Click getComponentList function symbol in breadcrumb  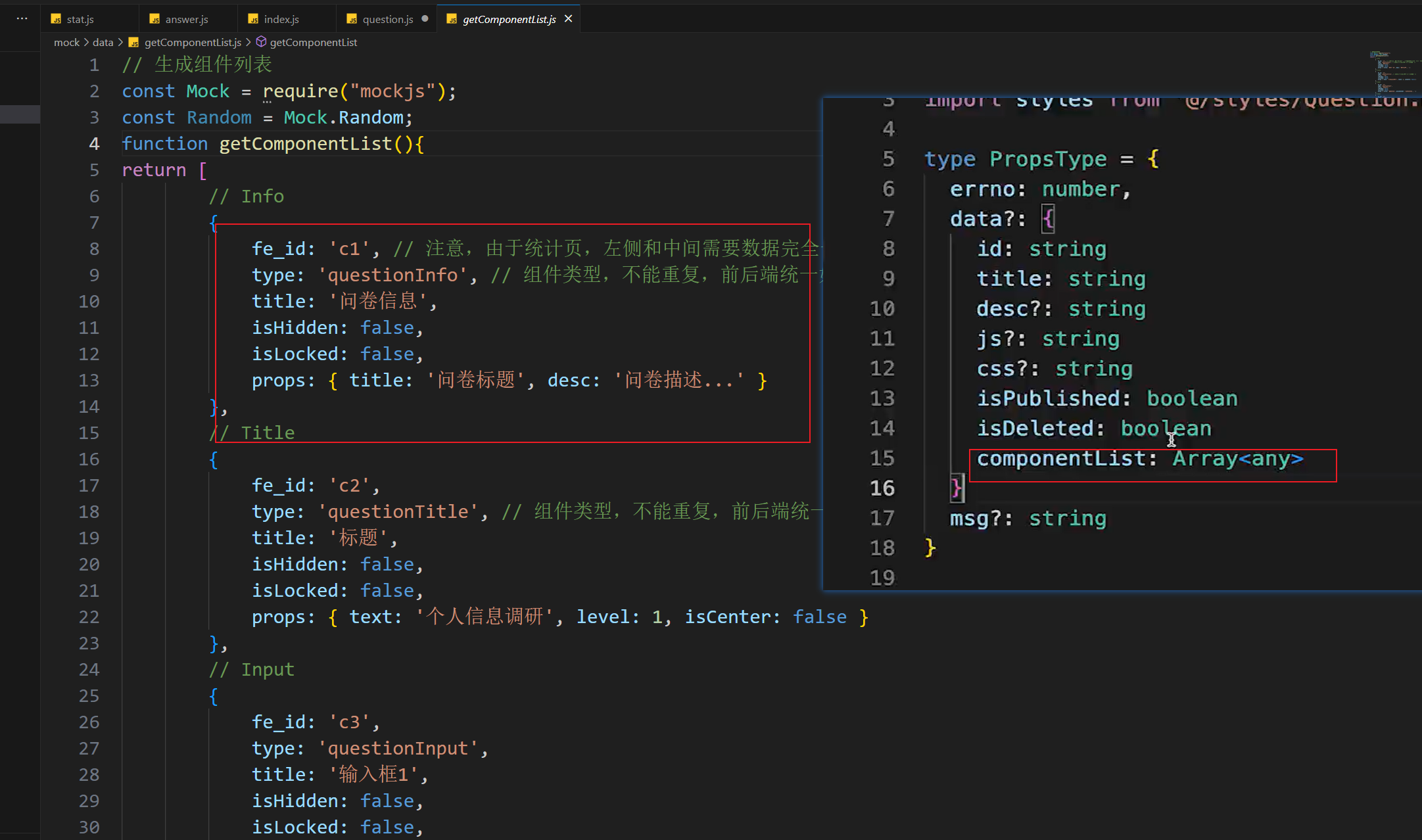(x=314, y=42)
